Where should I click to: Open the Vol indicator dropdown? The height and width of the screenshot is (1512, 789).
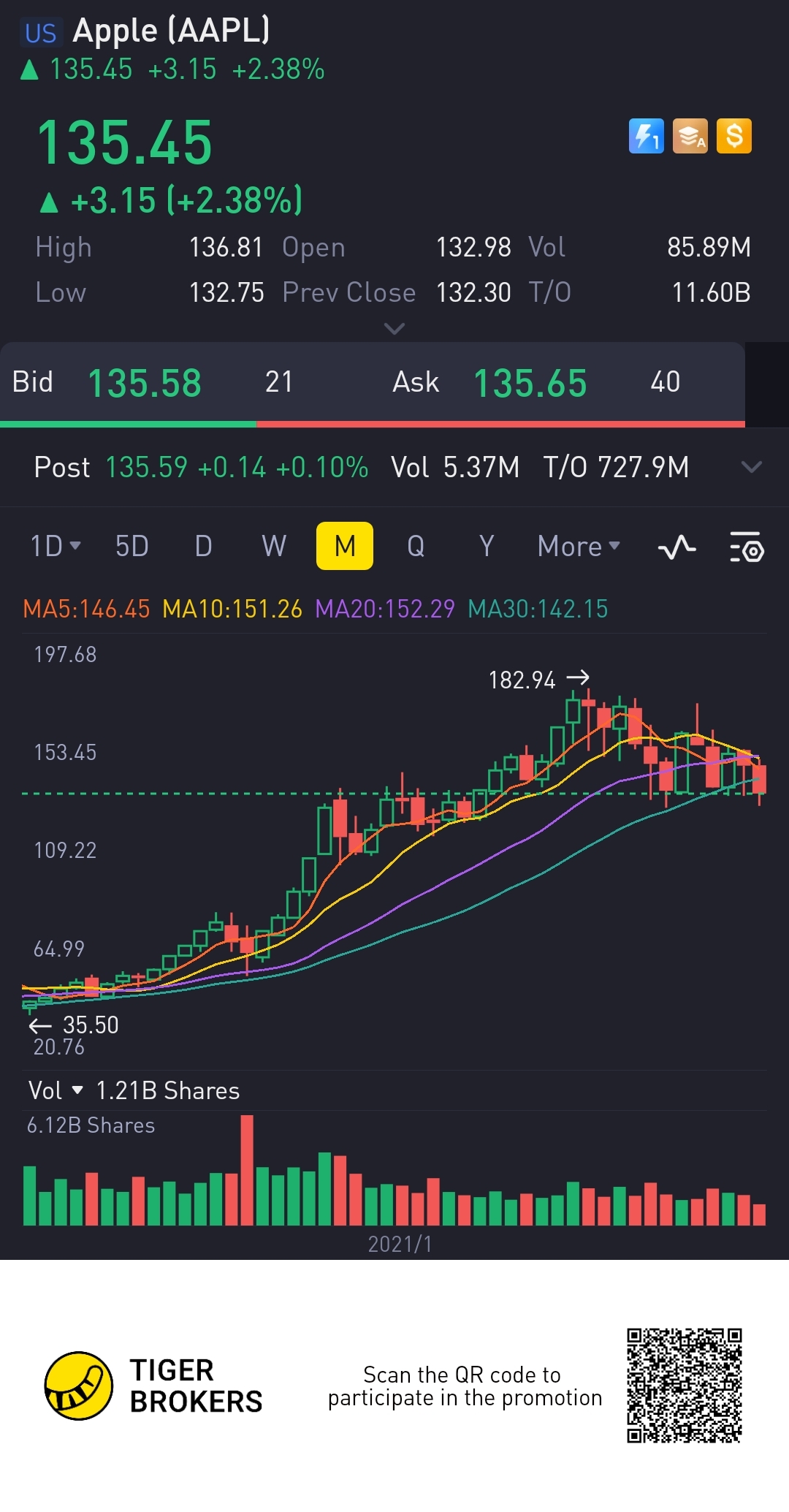(56, 1090)
